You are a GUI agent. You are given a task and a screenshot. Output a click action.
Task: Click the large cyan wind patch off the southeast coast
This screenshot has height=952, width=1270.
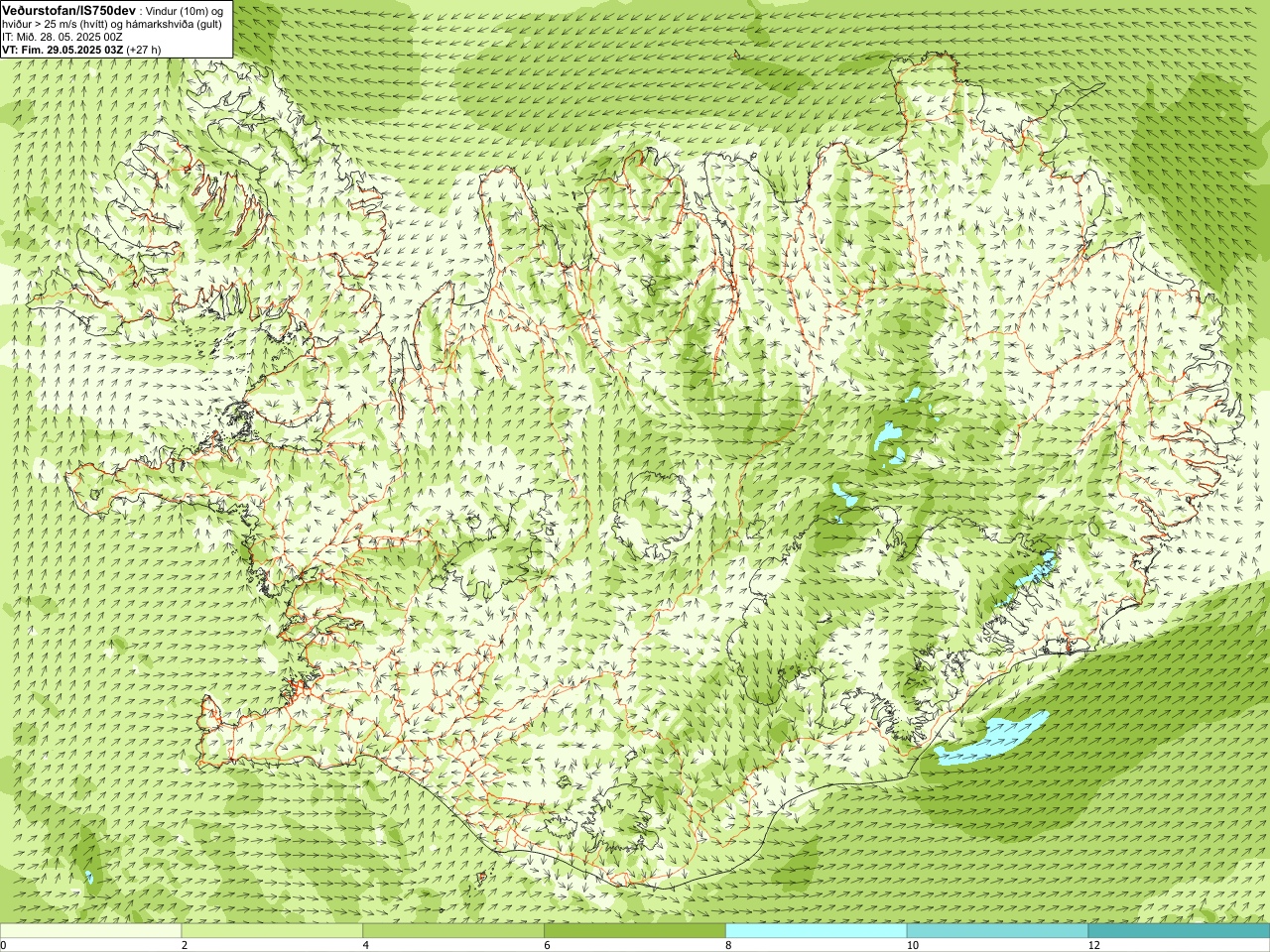coord(992,739)
